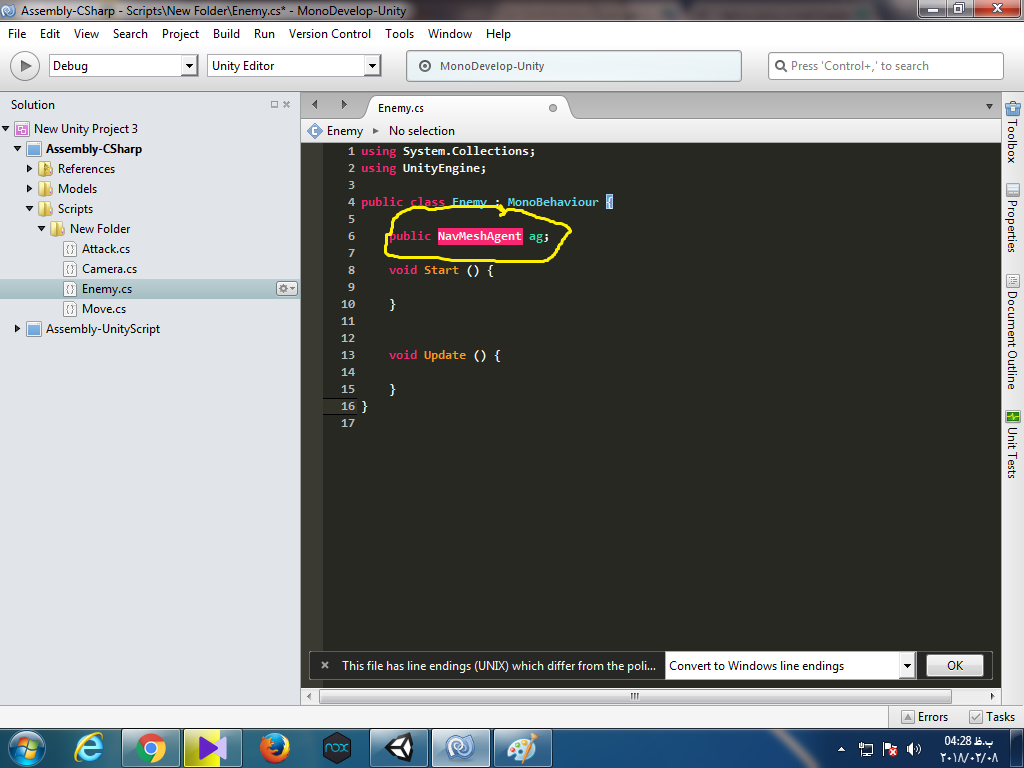The image size is (1024, 768).
Task: Open the gear options for Enemy.cs
Action: (x=287, y=289)
